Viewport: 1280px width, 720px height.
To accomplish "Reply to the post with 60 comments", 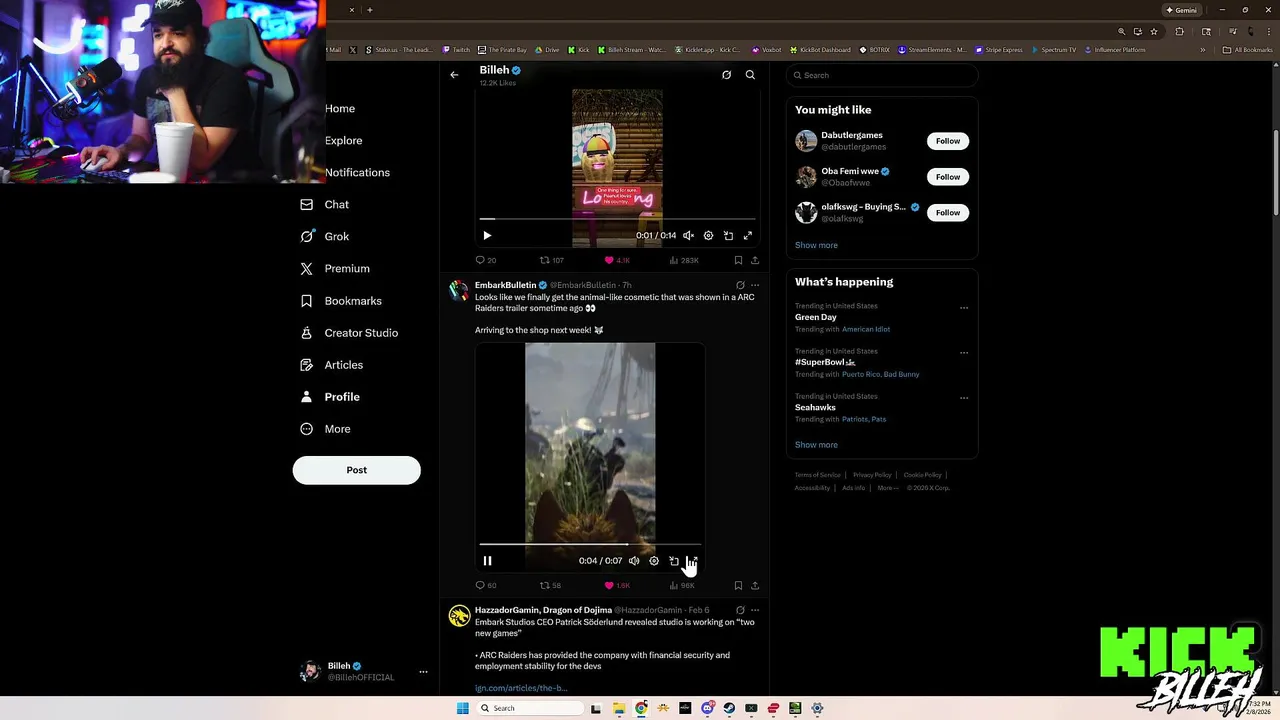I will click(x=486, y=585).
